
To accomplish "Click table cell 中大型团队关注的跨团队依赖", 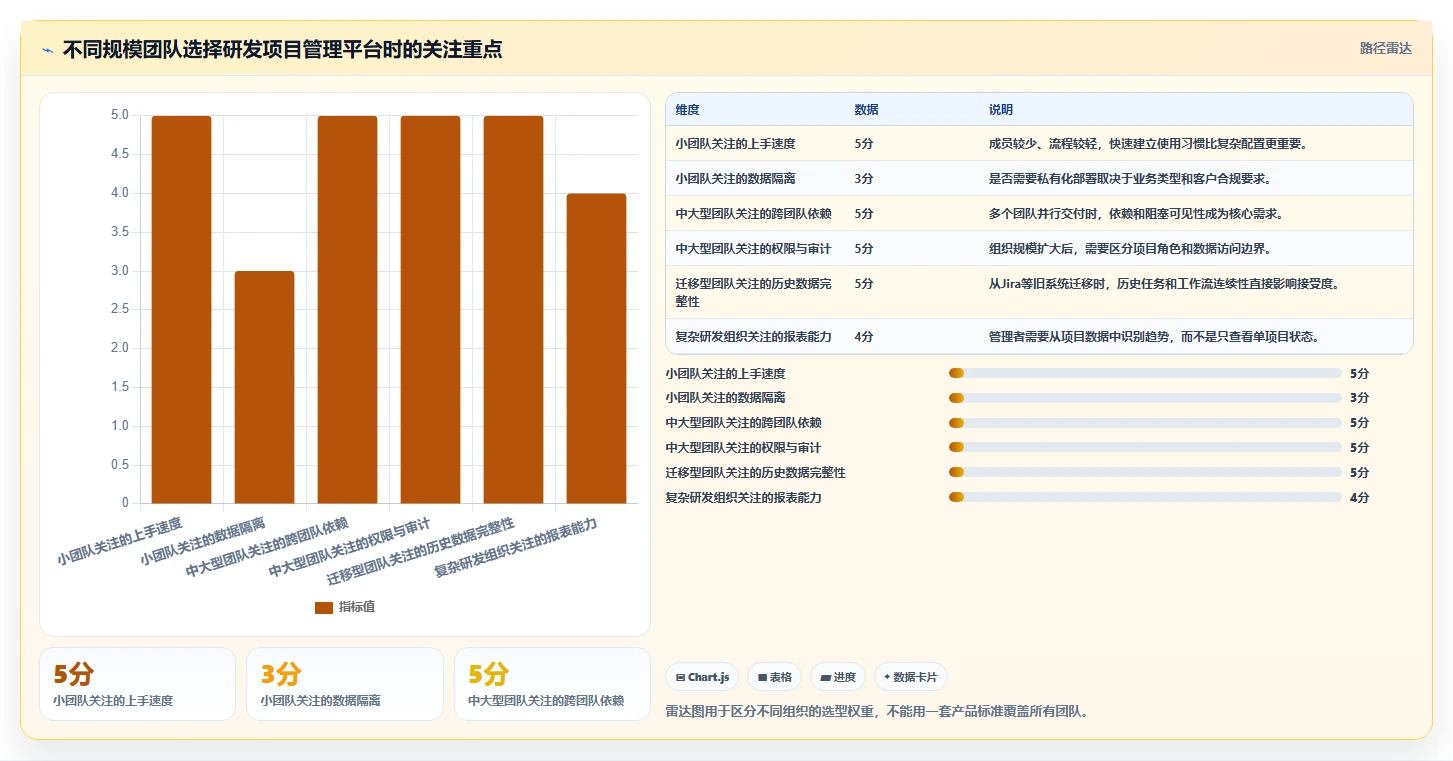I will pos(753,214).
